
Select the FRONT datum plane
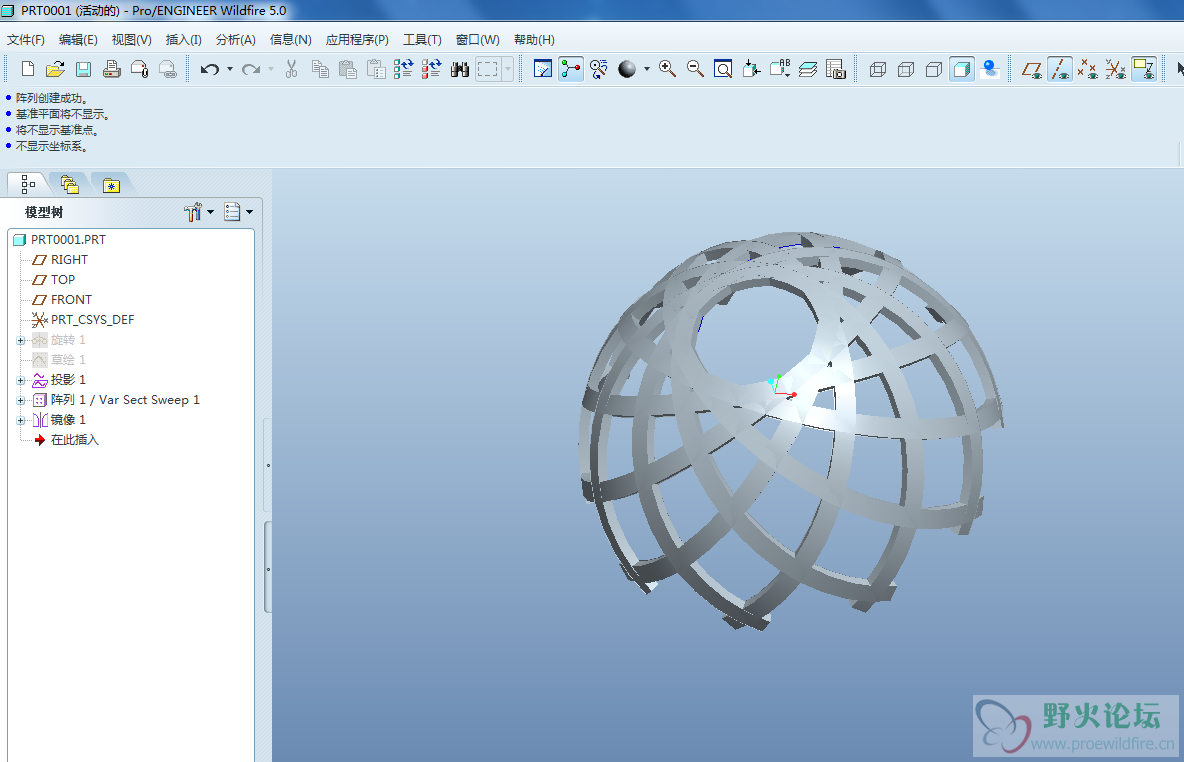pyautogui.click(x=71, y=300)
